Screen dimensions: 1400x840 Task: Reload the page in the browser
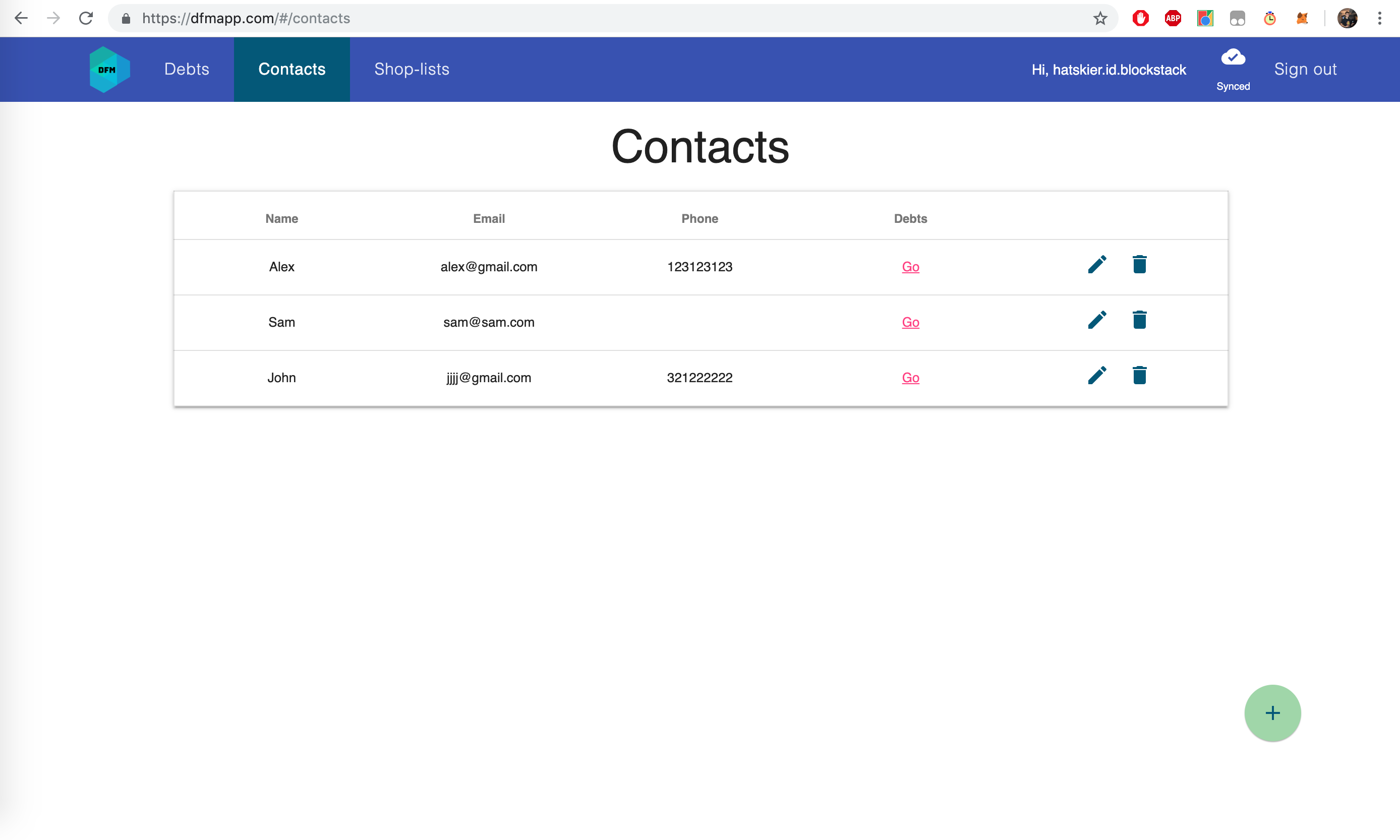click(x=86, y=19)
